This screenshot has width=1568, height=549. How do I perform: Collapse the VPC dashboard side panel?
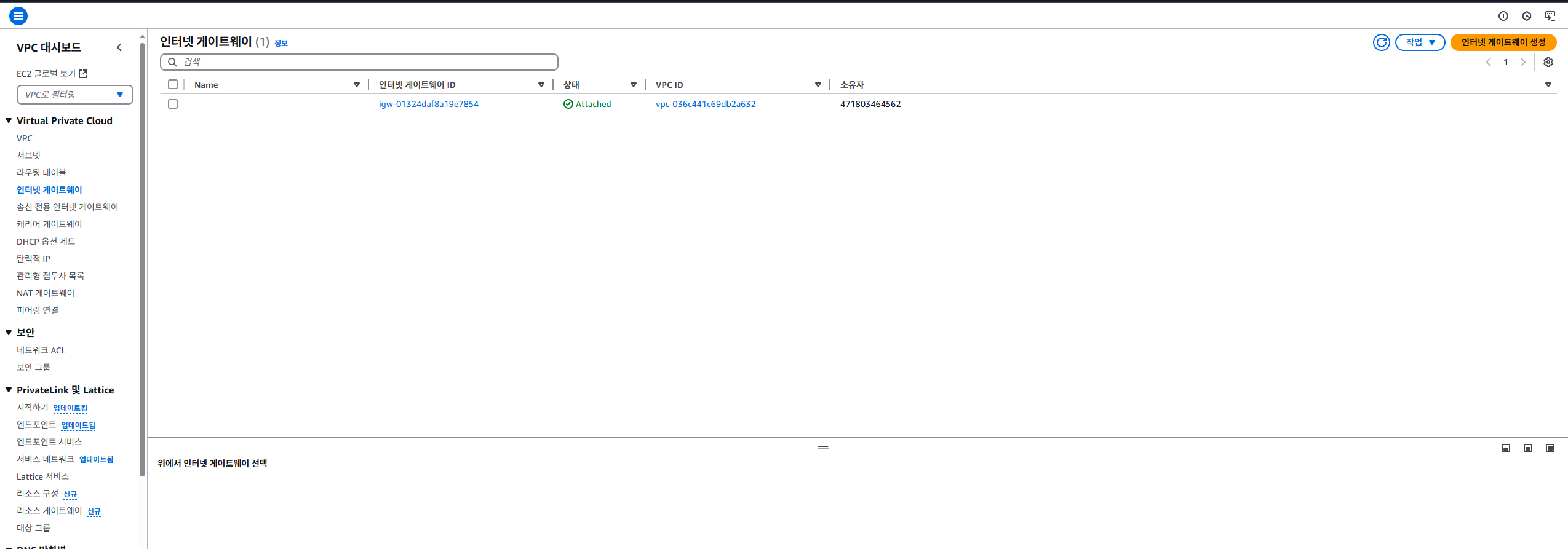pyautogui.click(x=119, y=47)
